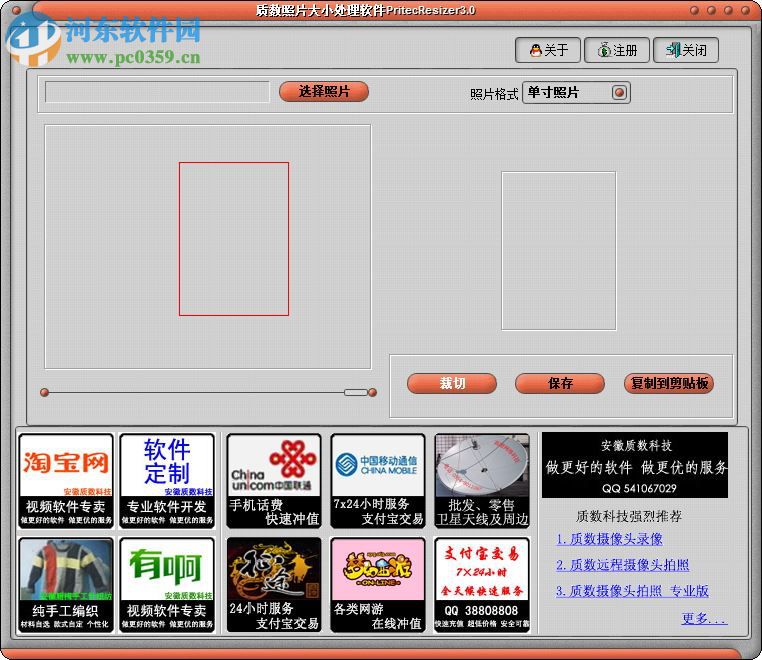Click the 选择照片 button
Image resolution: width=762 pixels, height=660 pixels.
point(324,91)
